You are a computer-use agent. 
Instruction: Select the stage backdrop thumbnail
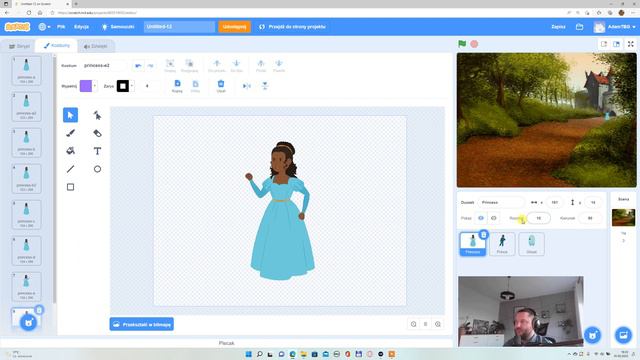(623, 218)
